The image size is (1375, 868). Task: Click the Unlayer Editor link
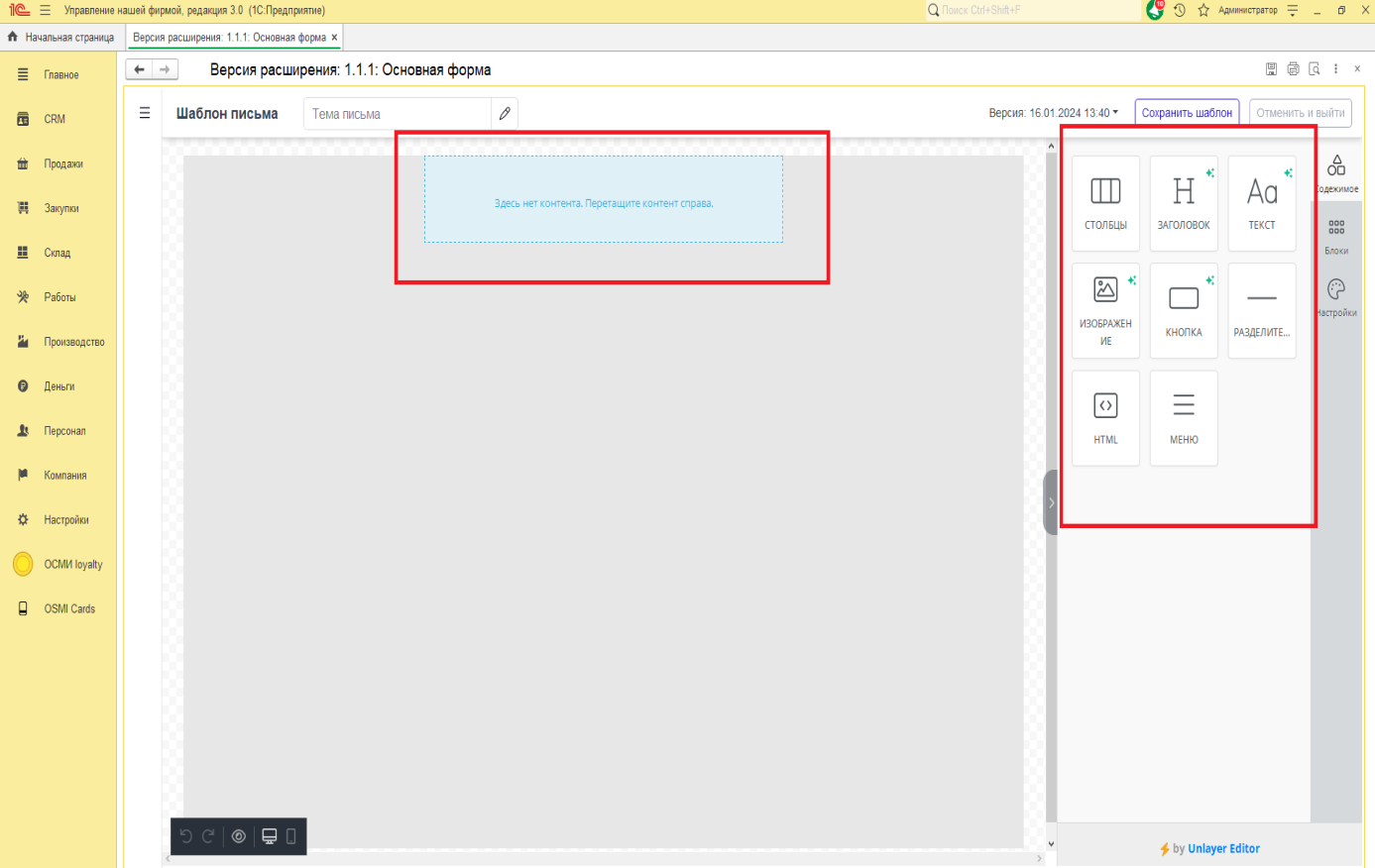click(x=1223, y=849)
